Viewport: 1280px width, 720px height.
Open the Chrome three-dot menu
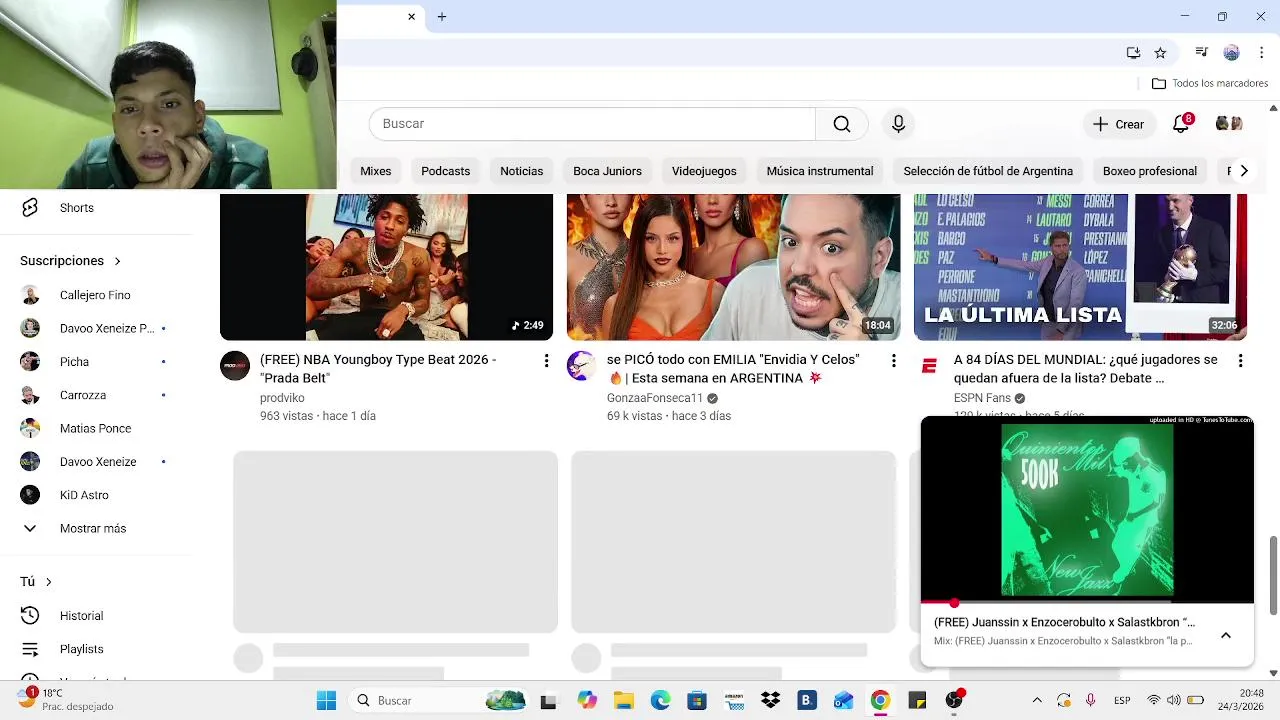1261,52
